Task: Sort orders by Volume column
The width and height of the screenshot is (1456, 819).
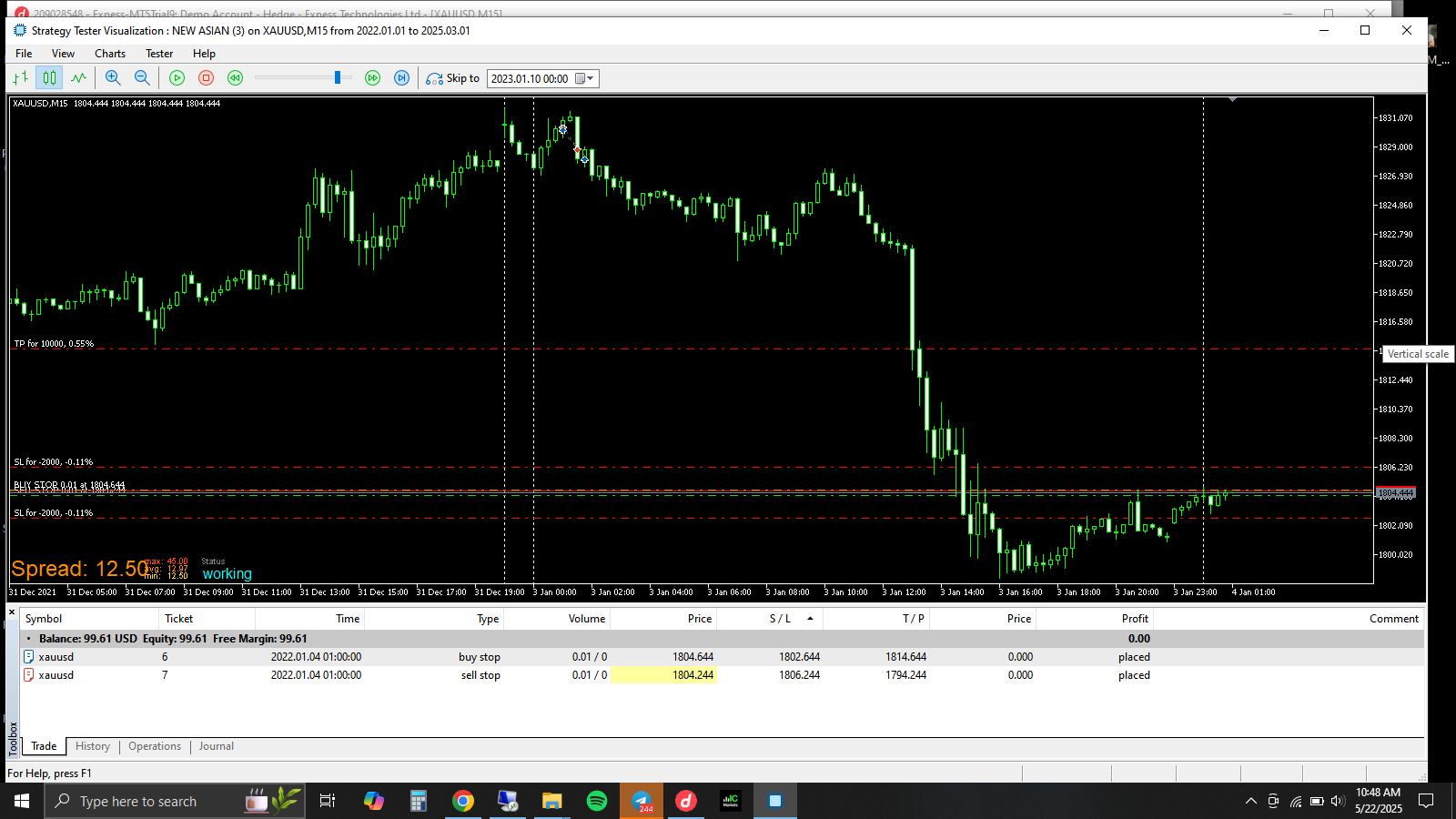Action: coord(556,619)
